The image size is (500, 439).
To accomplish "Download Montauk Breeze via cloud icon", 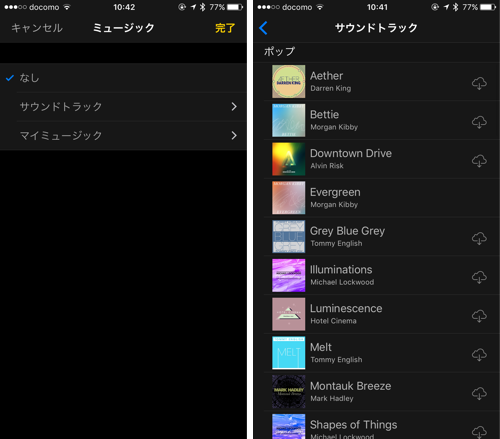I will pos(479,393).
